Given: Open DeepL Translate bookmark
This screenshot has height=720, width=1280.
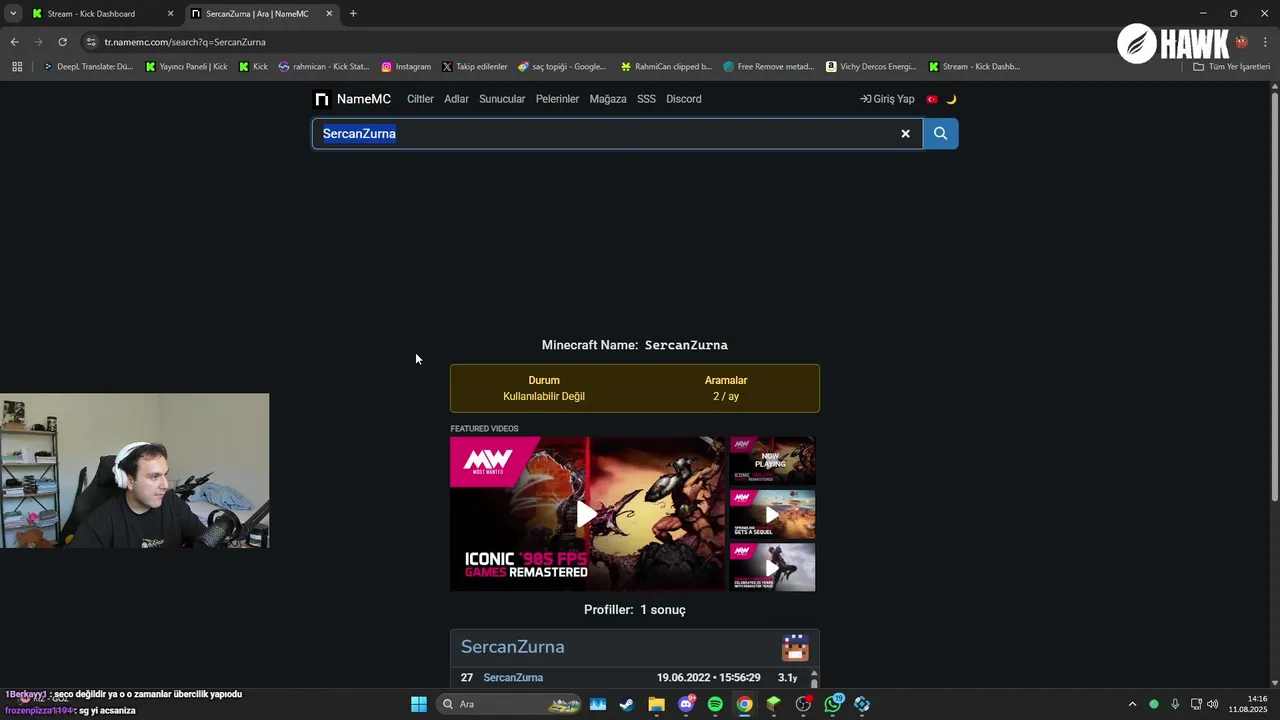Looking at the screenshot, I should (87, 67).
